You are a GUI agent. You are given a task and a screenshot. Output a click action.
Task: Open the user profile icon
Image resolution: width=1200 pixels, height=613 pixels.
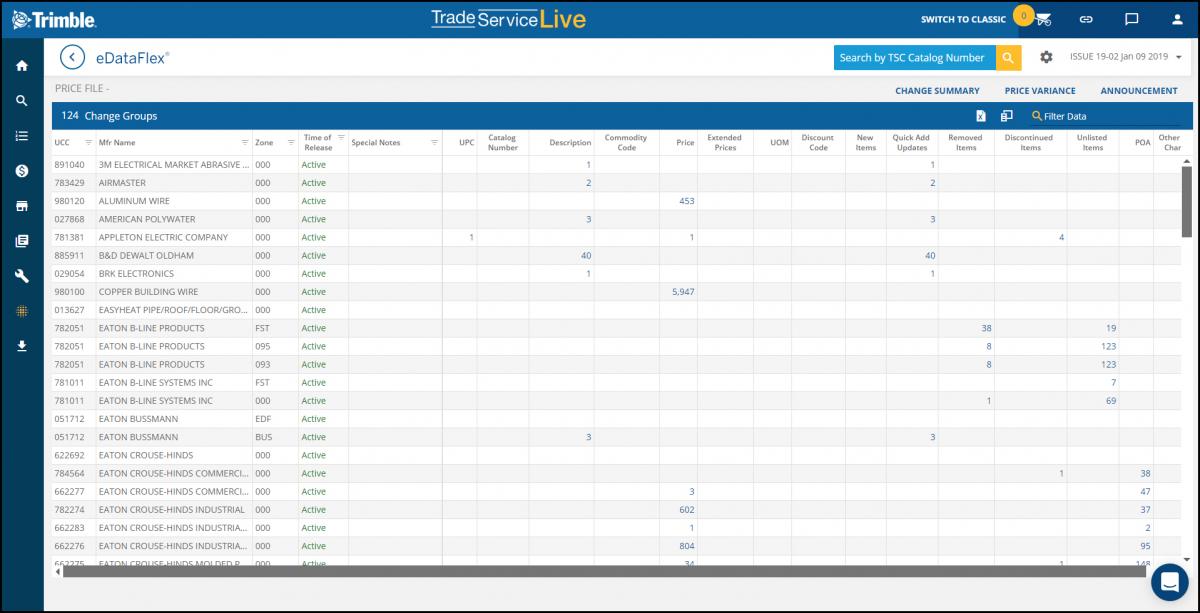(x=1176, y=19)
